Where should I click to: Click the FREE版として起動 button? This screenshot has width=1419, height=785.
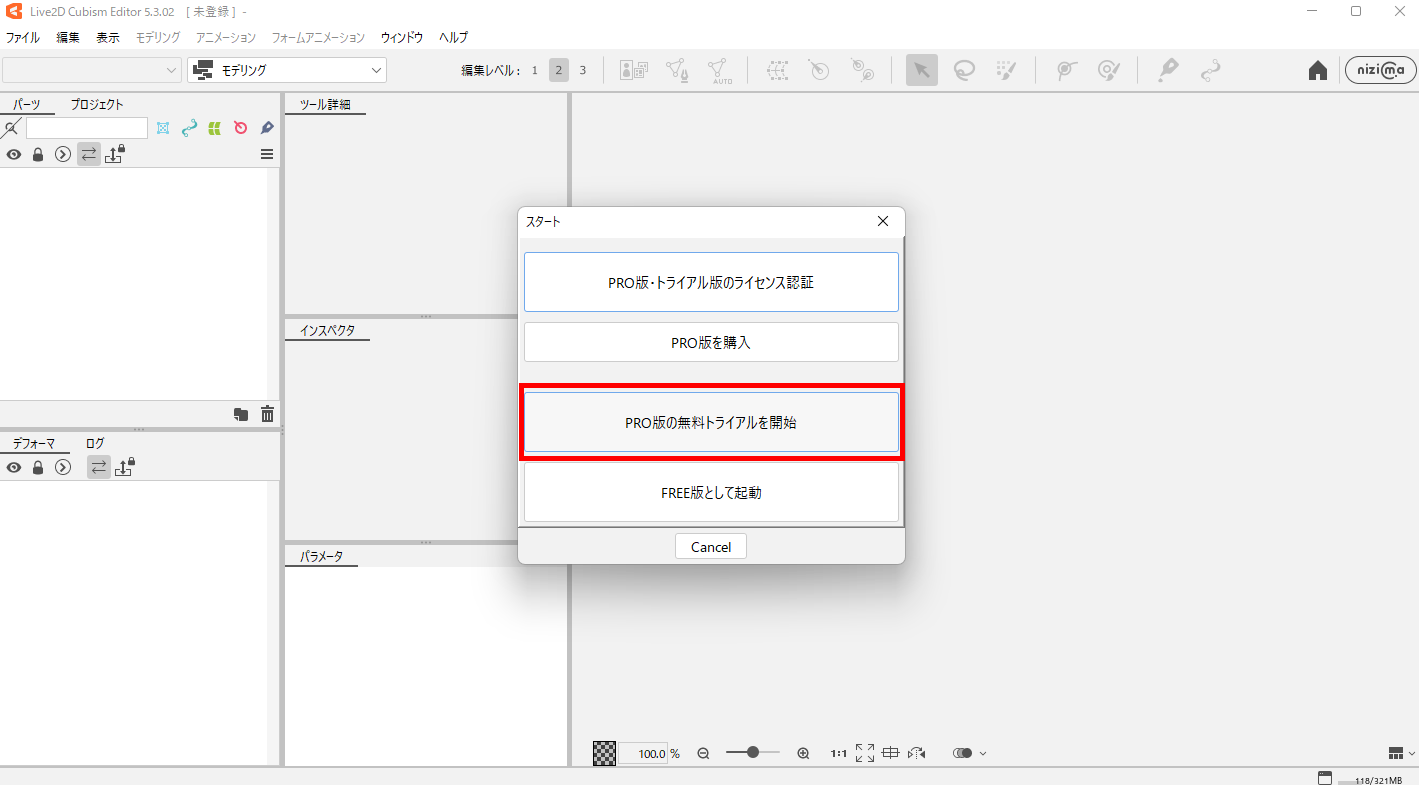point(711,492)
